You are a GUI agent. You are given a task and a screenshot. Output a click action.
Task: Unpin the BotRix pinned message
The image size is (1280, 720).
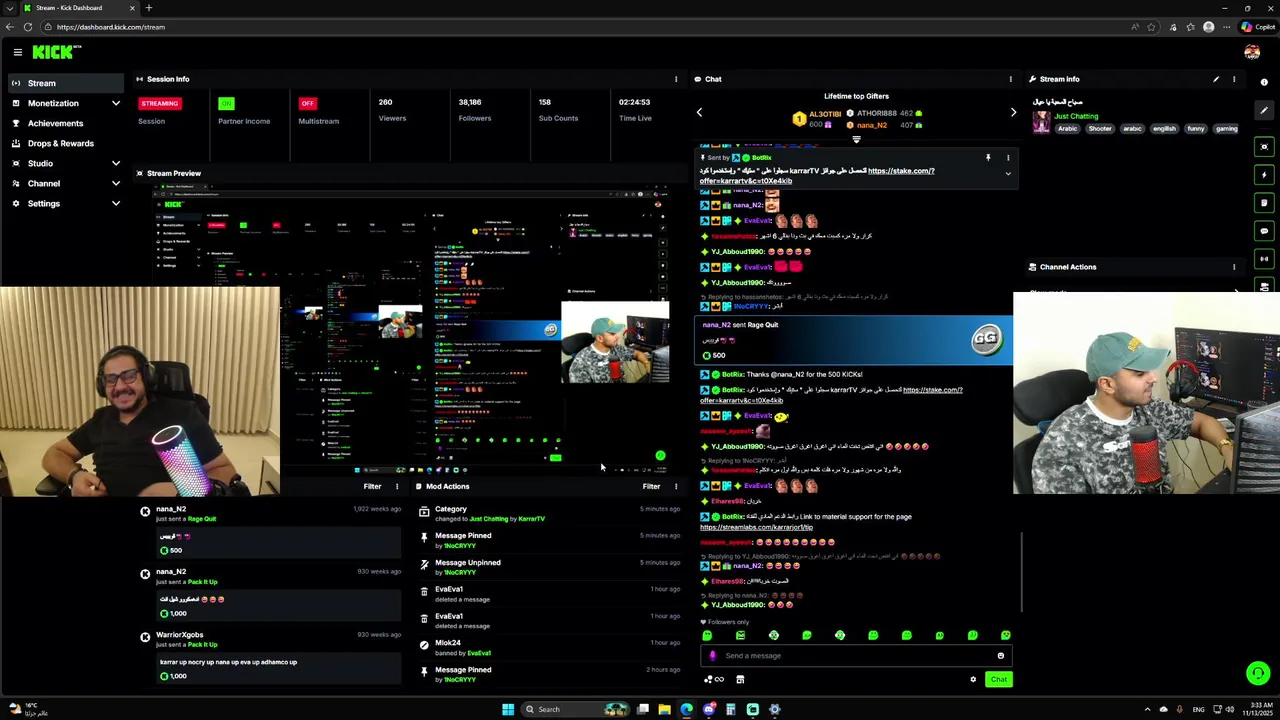[988, 158]
